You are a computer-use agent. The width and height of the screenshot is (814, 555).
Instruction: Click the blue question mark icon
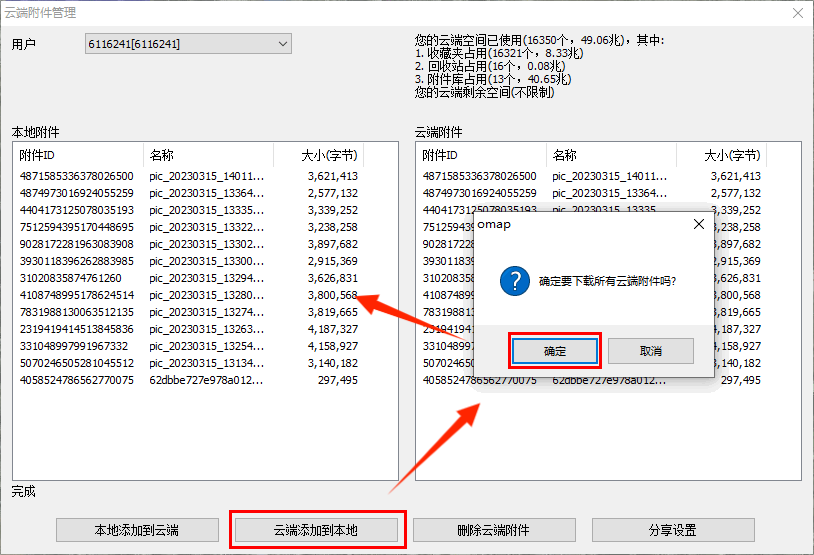(514, 281)
